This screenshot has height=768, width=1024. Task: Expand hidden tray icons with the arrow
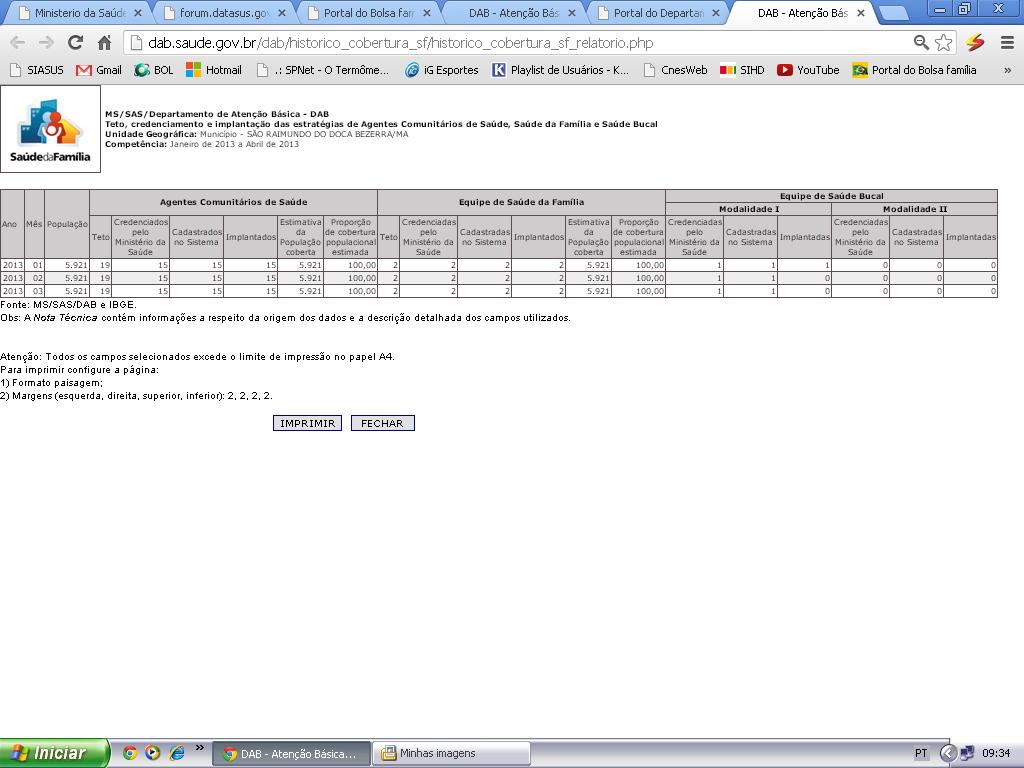[x=948, y=754]
